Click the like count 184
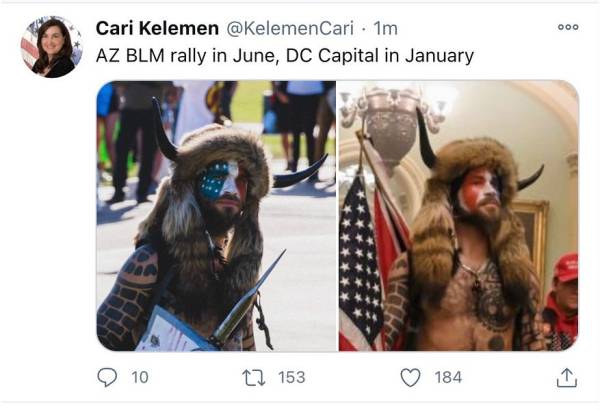Screen dimensions: 600x410 (x=448, y=377)
